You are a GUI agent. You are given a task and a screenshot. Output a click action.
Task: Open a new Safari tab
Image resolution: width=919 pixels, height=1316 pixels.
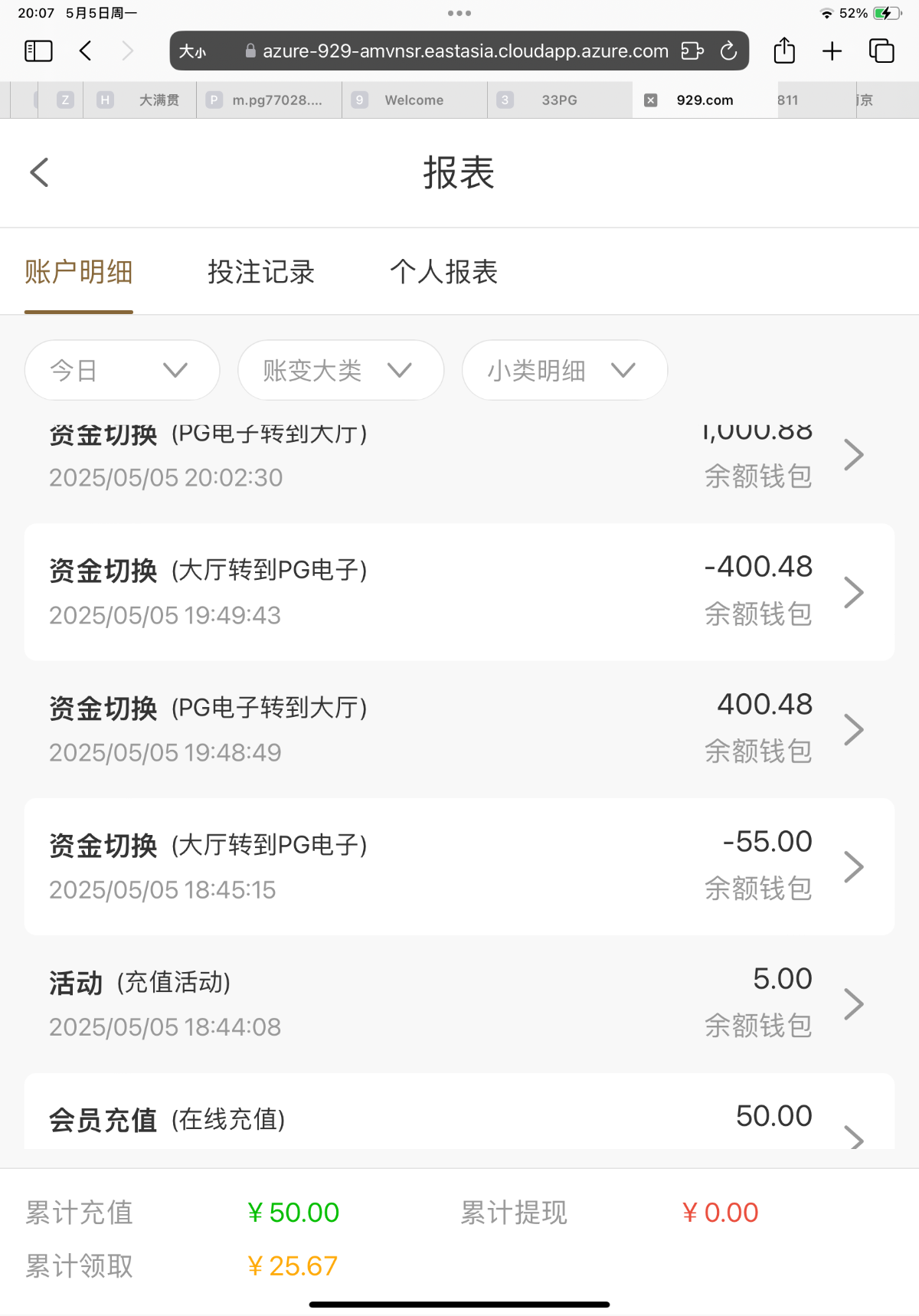pos(832,51)
